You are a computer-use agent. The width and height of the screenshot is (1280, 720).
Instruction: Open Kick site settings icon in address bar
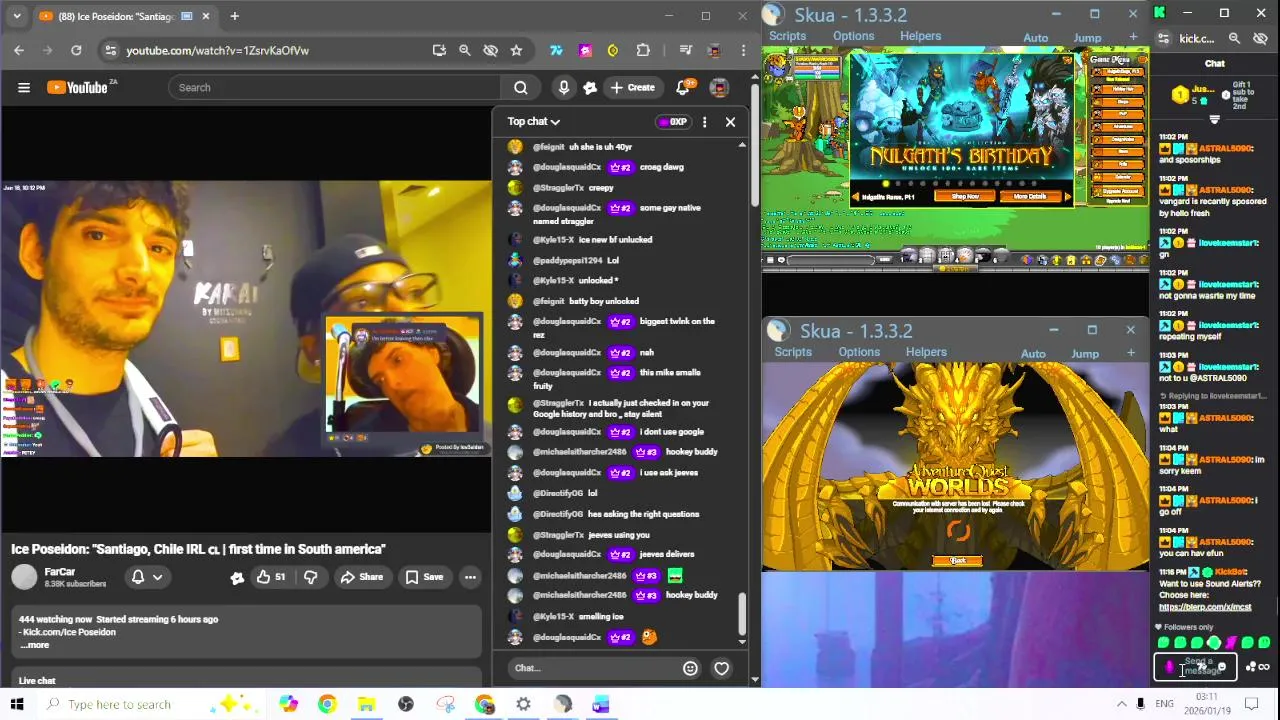click(x=1163, y=39)
